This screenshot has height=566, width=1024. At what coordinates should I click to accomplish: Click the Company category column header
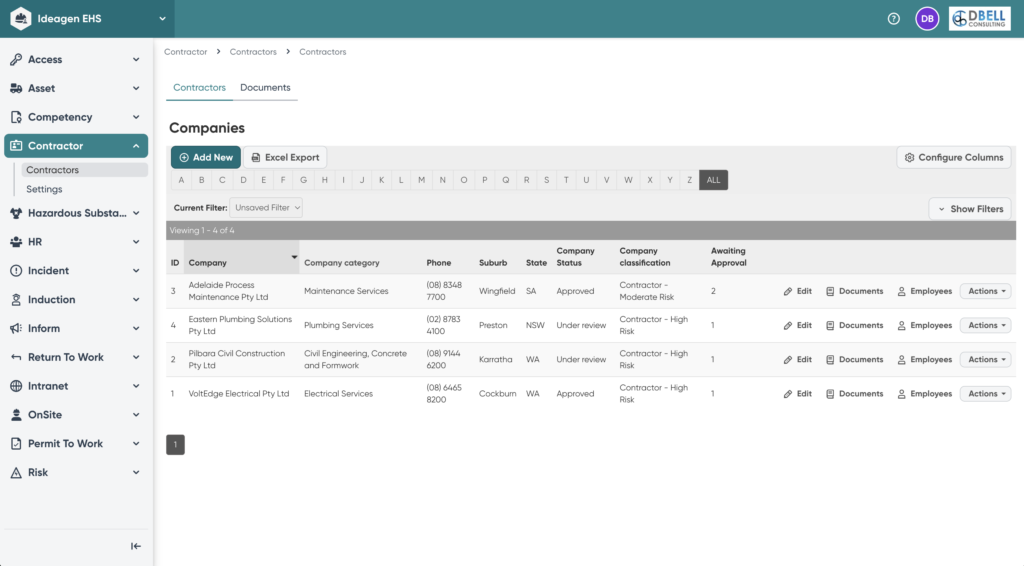(x=342, y=263)
